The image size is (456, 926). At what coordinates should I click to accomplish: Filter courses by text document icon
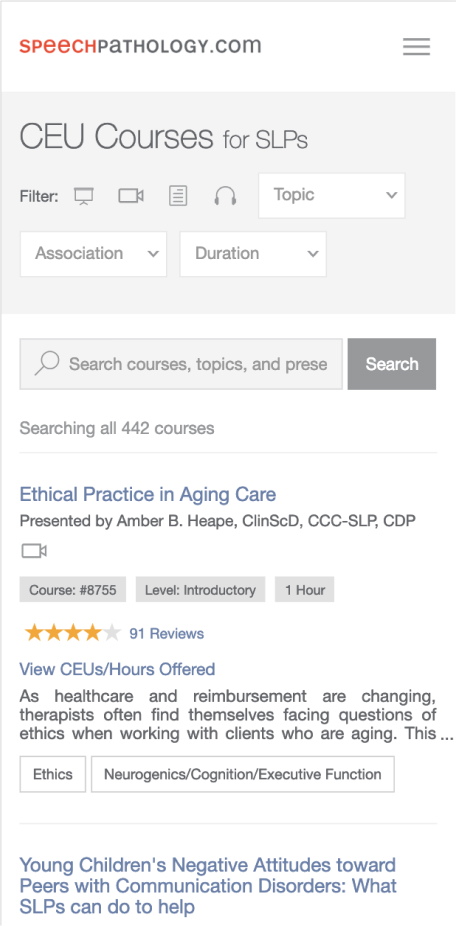[x=178, y=195]
